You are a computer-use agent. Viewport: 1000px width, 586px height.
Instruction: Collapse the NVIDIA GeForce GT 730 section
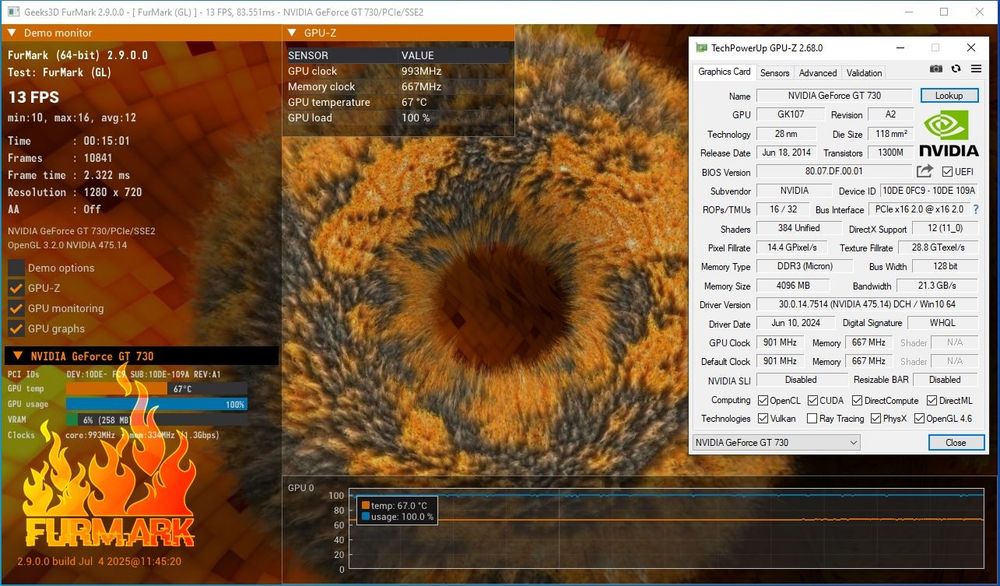[x=18, y=356]
